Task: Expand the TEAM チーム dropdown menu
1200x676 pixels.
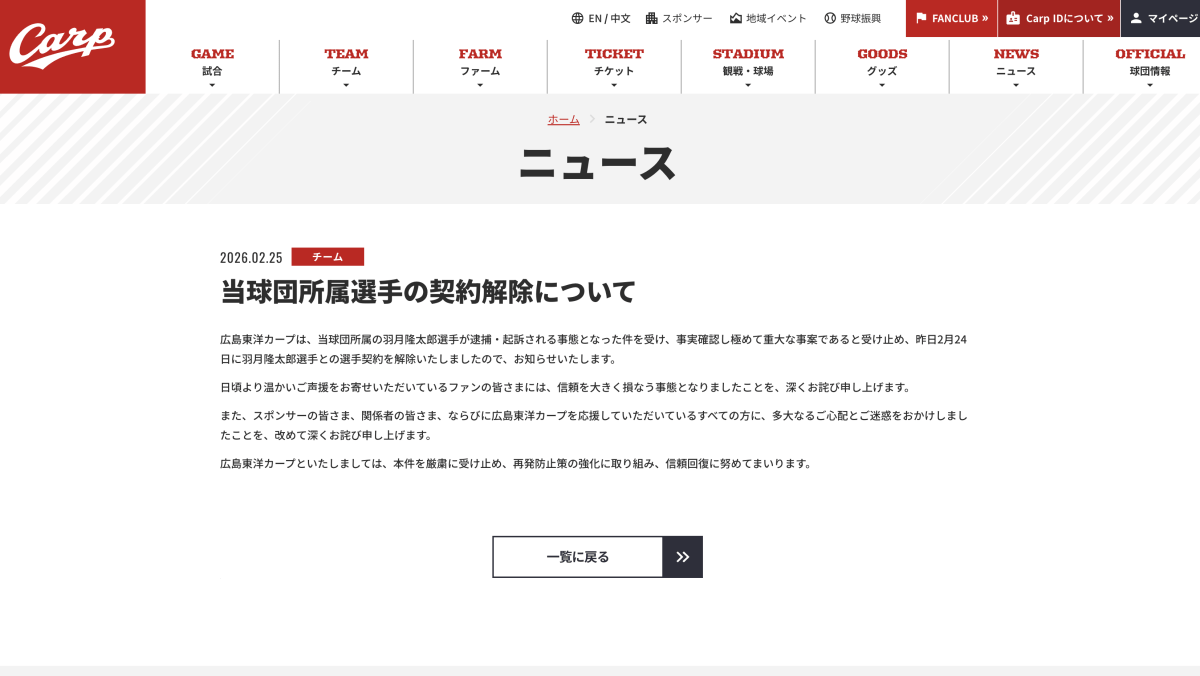Action: point(346,66)
